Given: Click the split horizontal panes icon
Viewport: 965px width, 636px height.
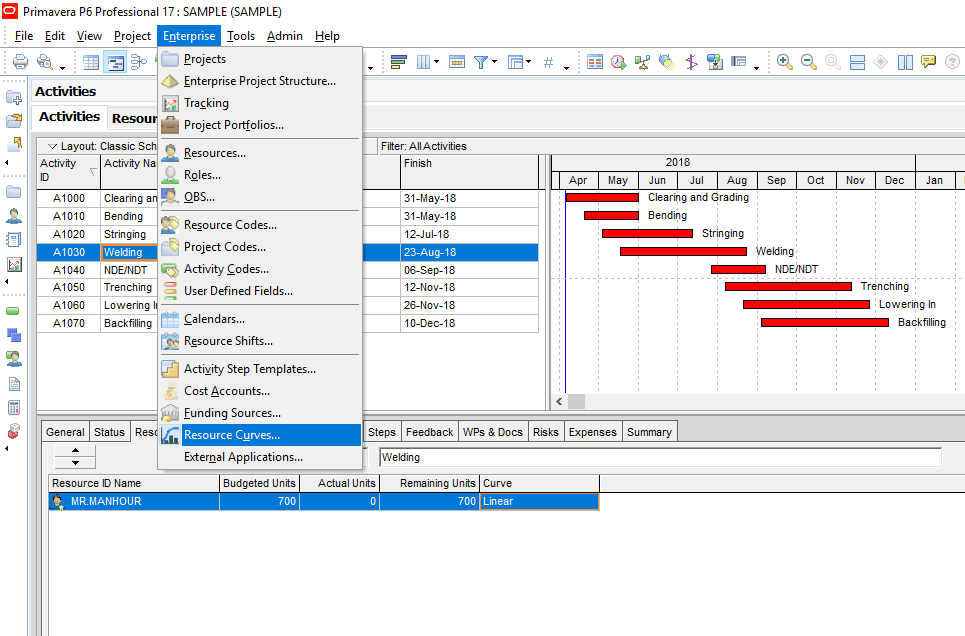Looking at the screenshot, I should pos(857,62).
